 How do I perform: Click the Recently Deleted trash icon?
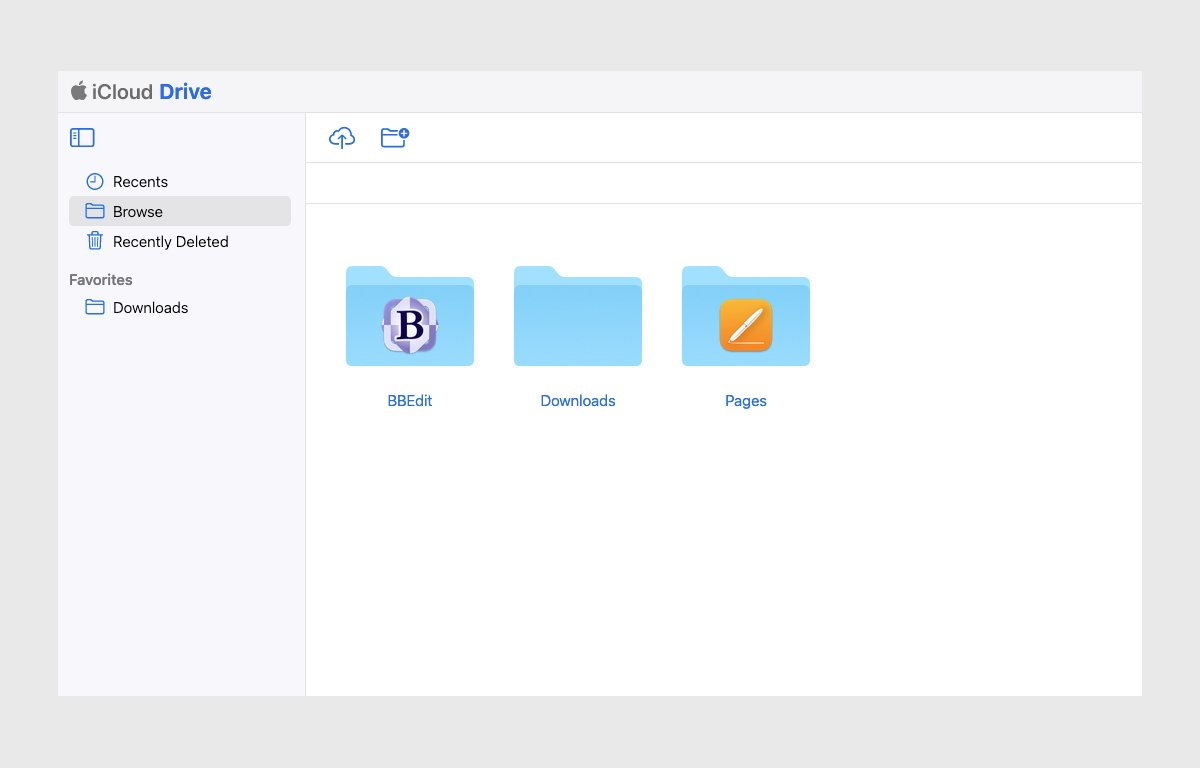pyautogui.click(x=95, y=241)
